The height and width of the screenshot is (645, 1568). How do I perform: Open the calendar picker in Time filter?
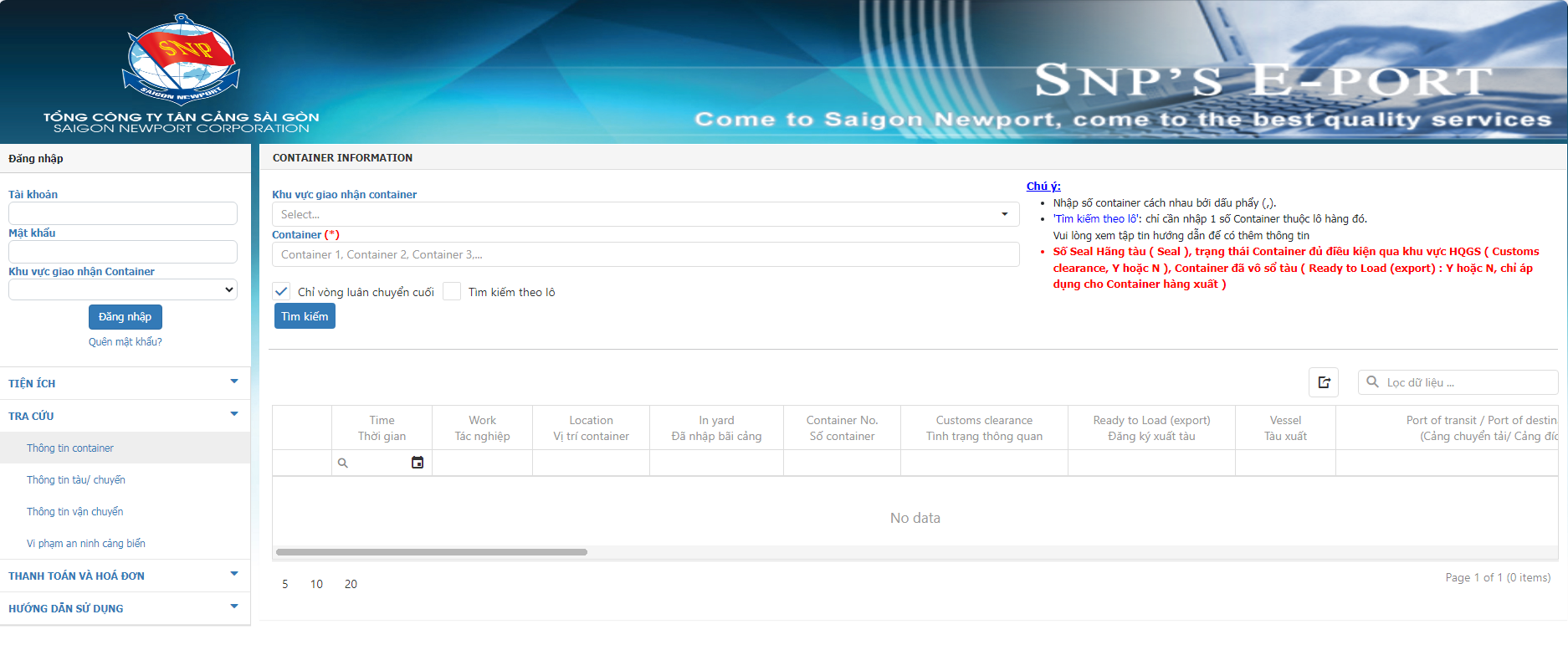418,463
